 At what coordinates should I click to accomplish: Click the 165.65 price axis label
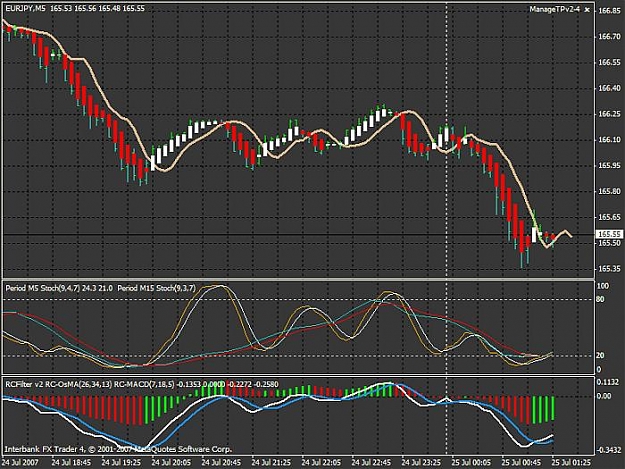(609, 217)
